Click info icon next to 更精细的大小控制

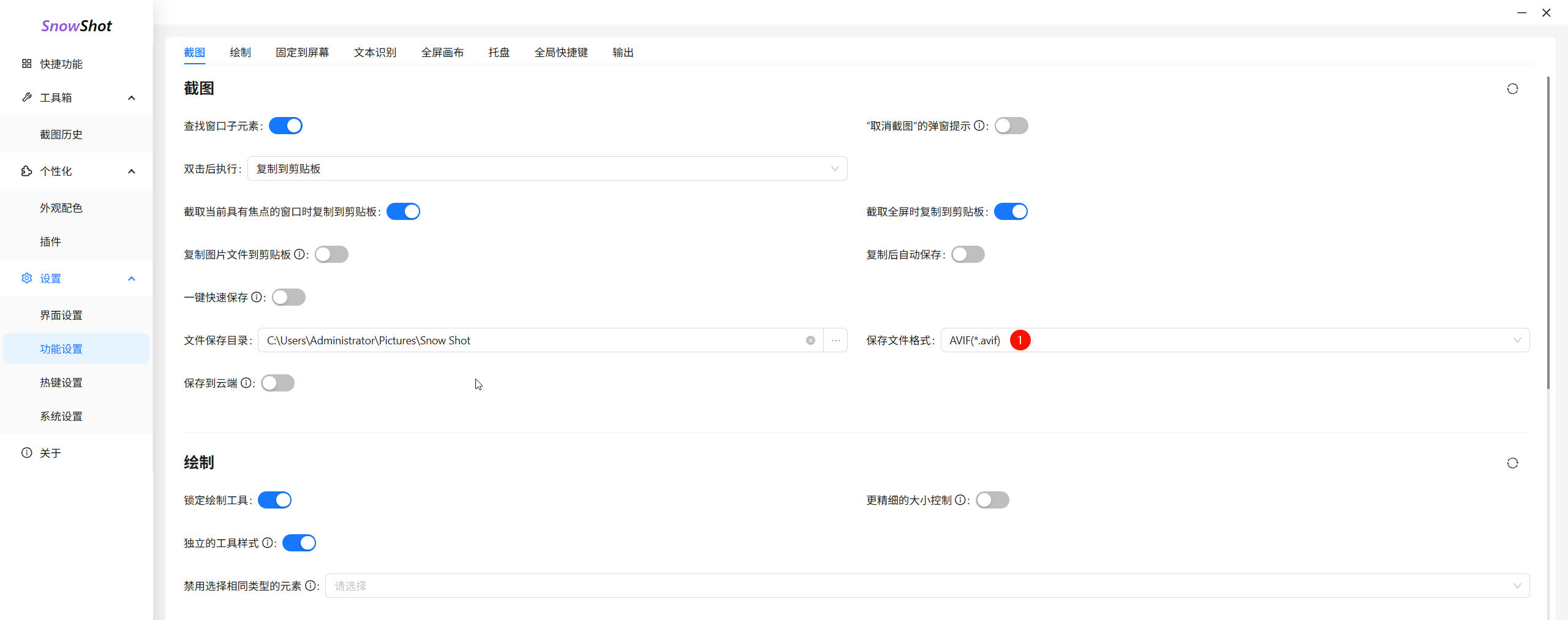point(960,501)
